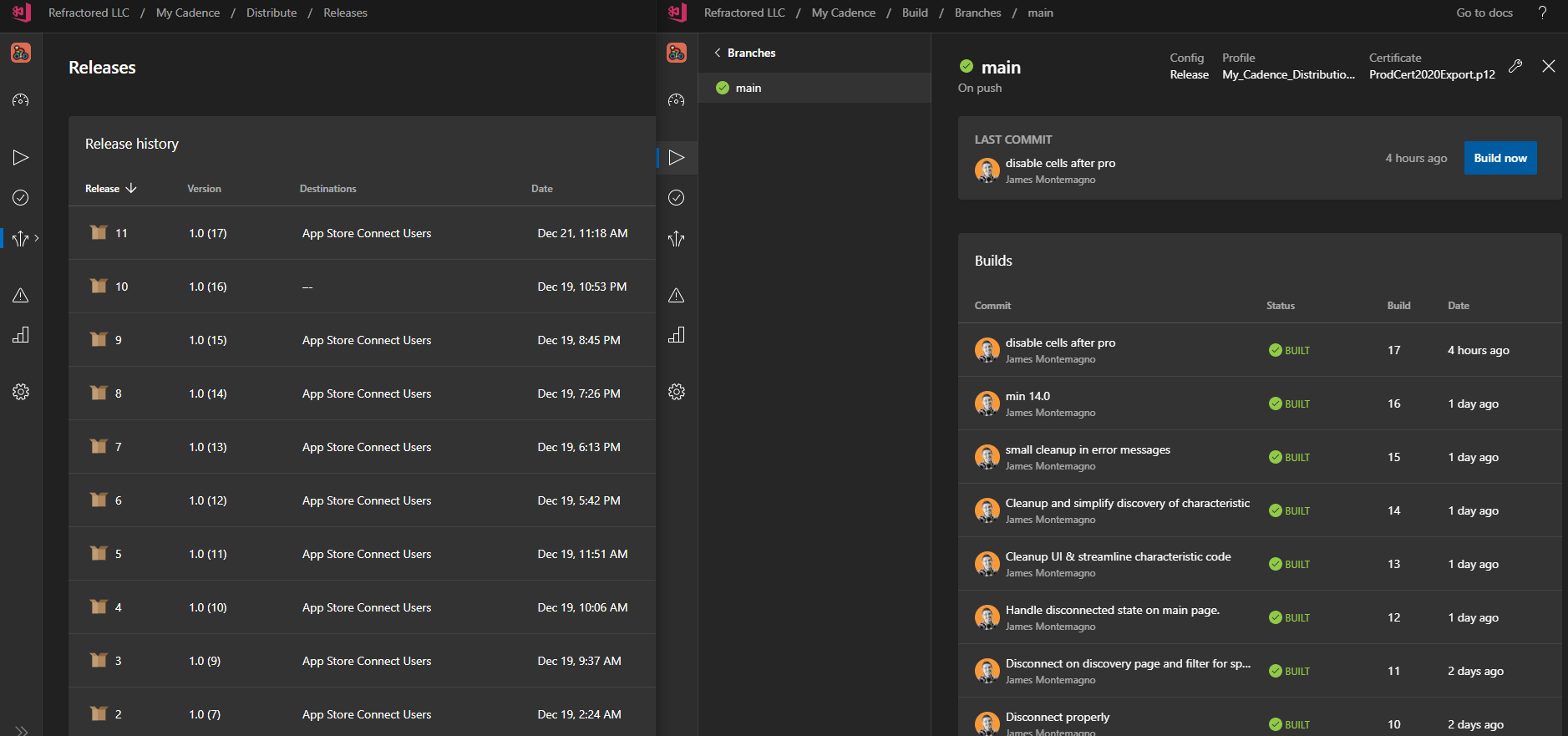Open Diagnostics warning icon in the Releases window sidebar
The height and width of the screenshot is (736, 1568).
click(x=21, y=295)
